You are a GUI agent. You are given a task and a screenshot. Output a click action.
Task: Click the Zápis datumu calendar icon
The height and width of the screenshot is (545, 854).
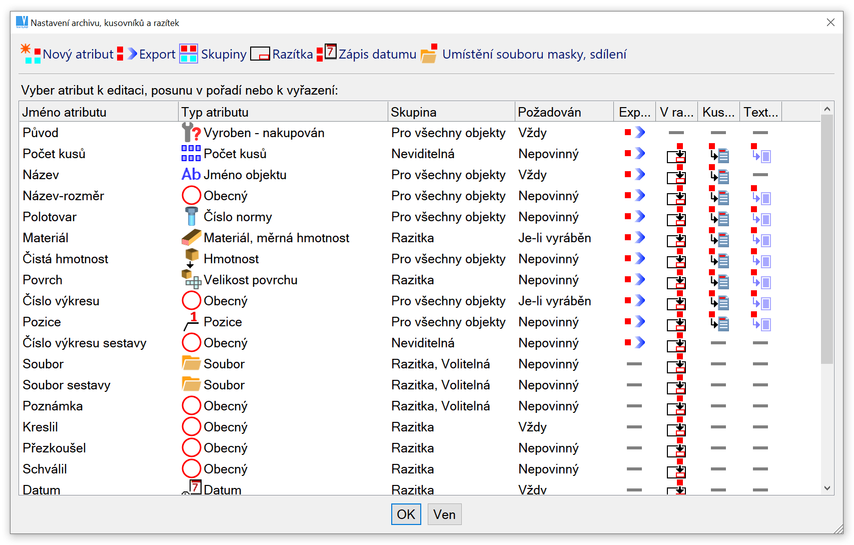tap(327, 54)
